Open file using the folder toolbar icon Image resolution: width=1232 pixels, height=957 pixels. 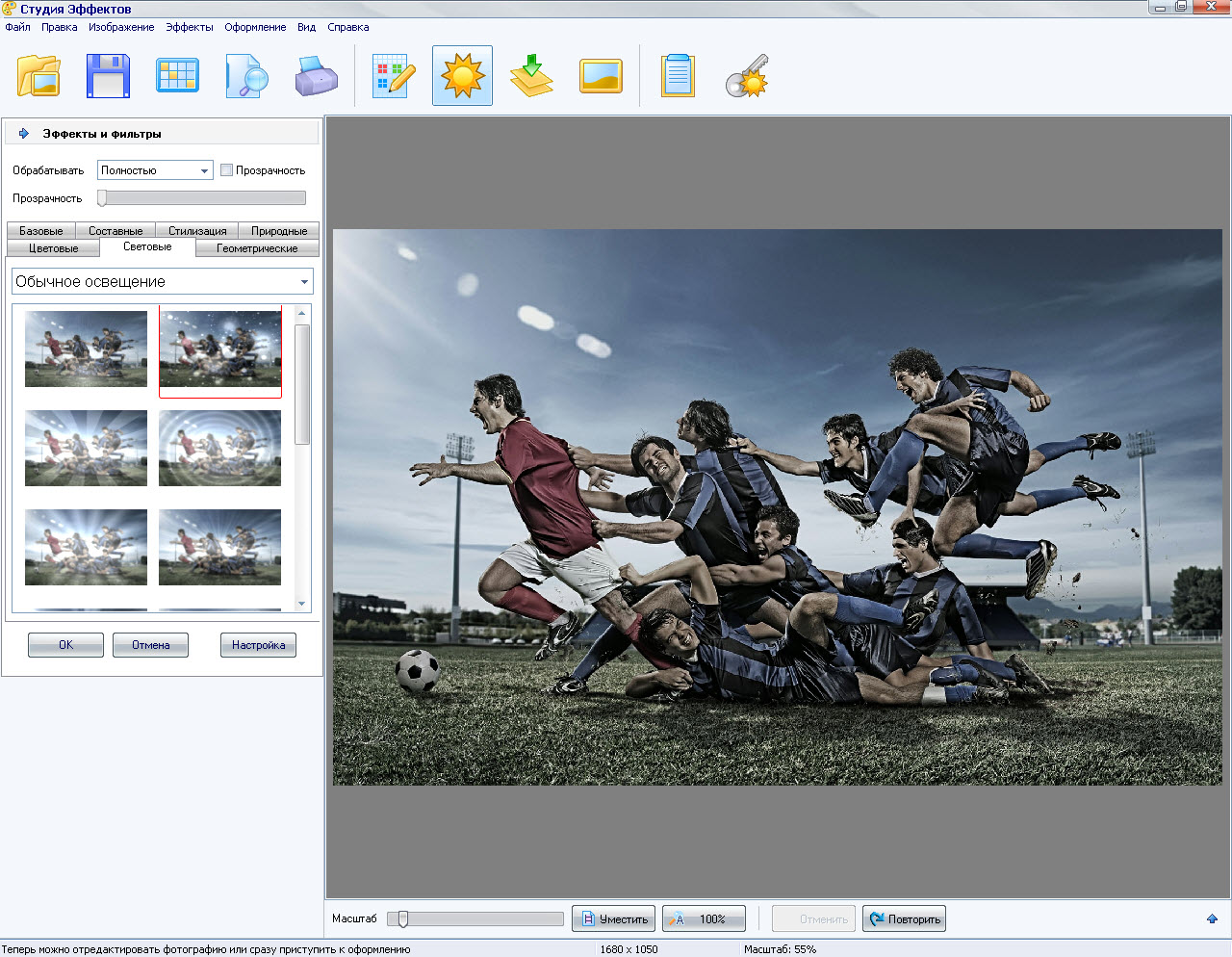pos(39,76)
